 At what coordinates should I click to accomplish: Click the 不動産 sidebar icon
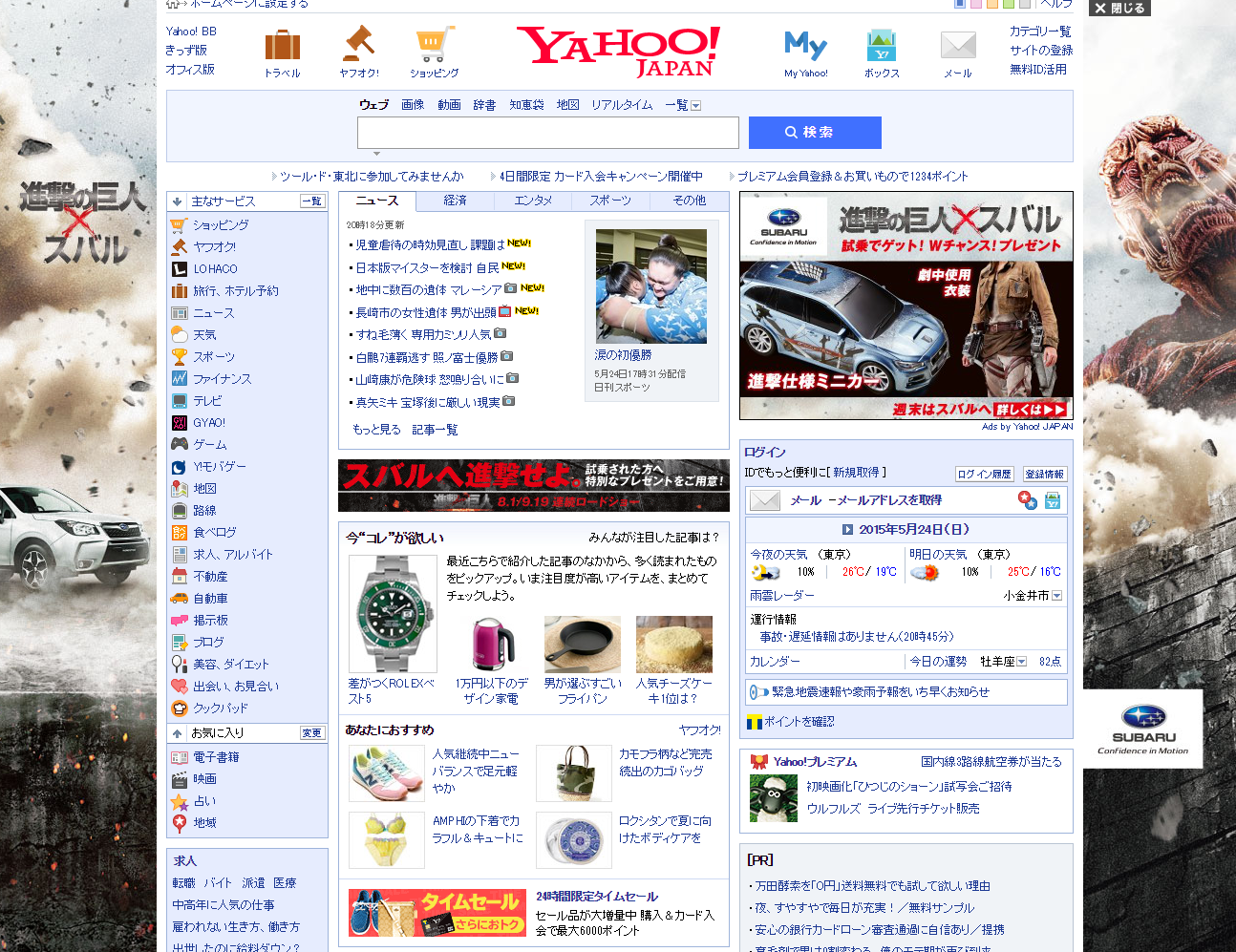179,577
